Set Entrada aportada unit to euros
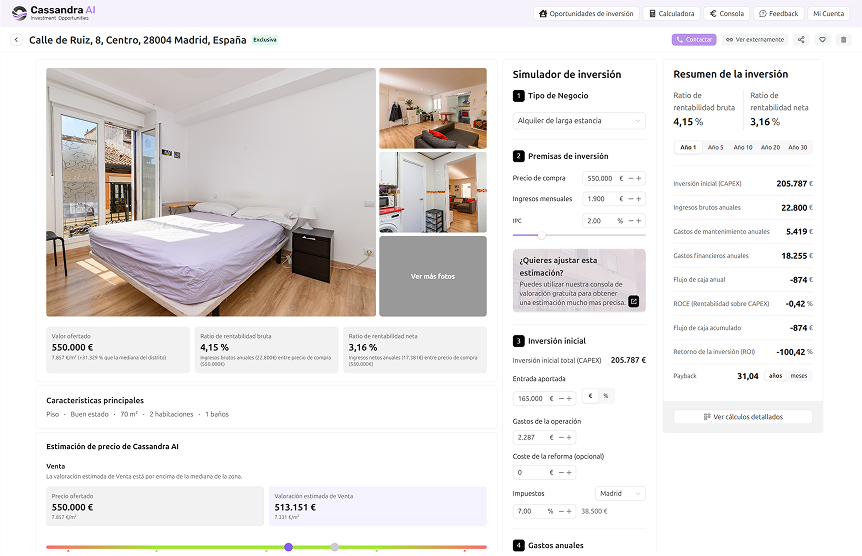 [590, 396]
